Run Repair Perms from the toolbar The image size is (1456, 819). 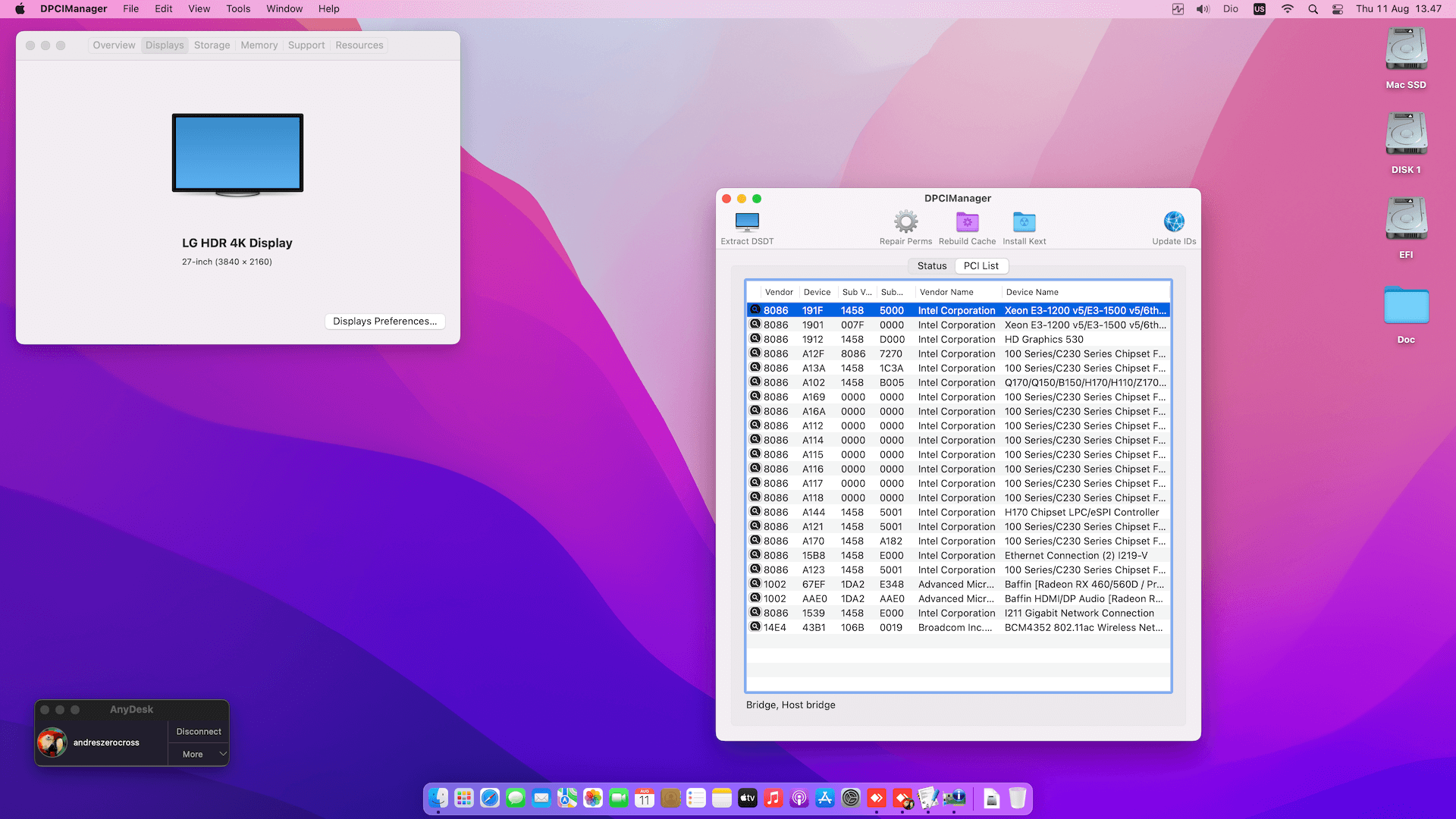pos(905,221)
